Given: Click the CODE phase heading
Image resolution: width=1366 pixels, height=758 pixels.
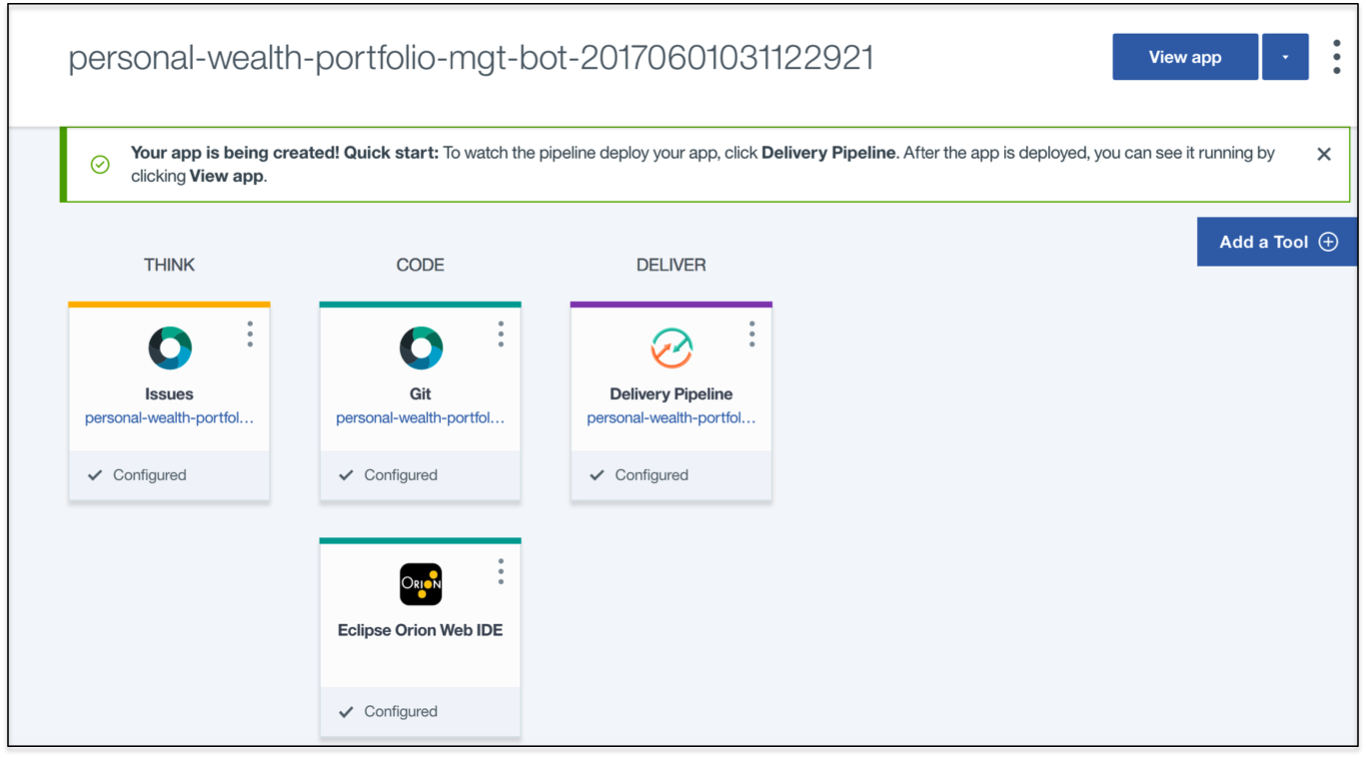Looking at the screenshot, I should click(420, 265).
